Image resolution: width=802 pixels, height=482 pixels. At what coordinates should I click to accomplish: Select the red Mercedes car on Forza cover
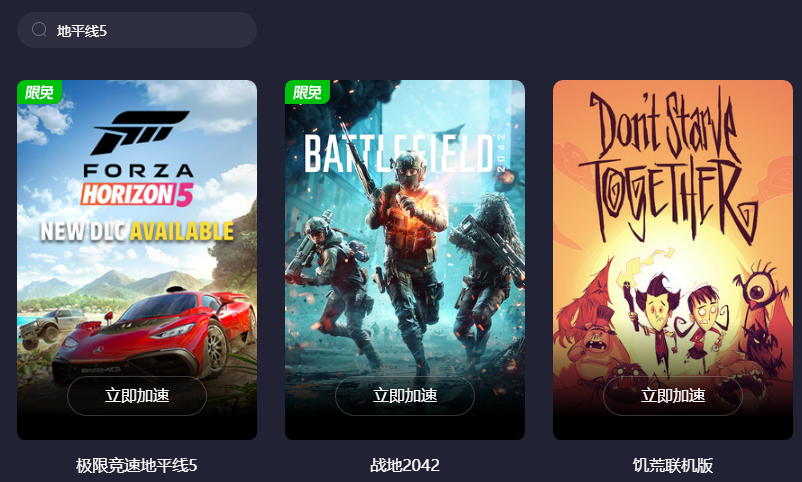click(153, 335)
